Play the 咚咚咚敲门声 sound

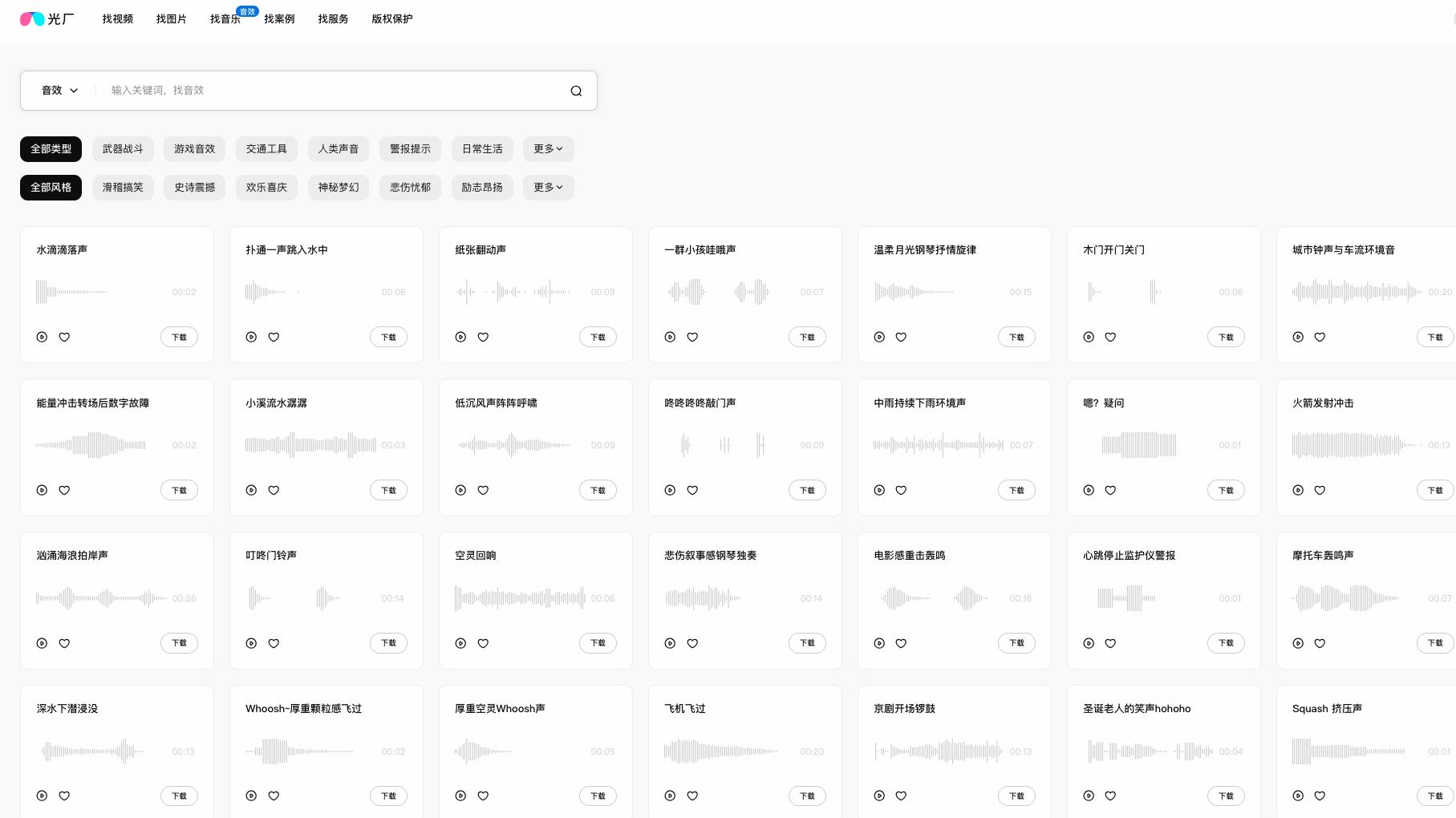[x=670, y=490]
